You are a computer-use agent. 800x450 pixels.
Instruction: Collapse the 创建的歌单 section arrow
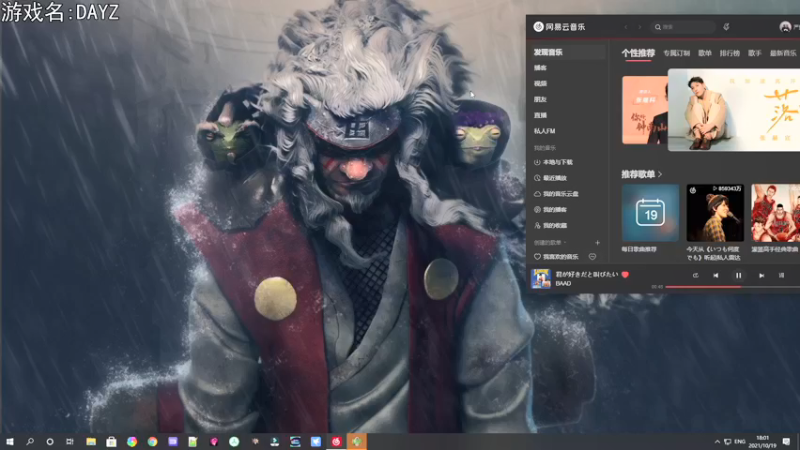(x=565, y=243)
